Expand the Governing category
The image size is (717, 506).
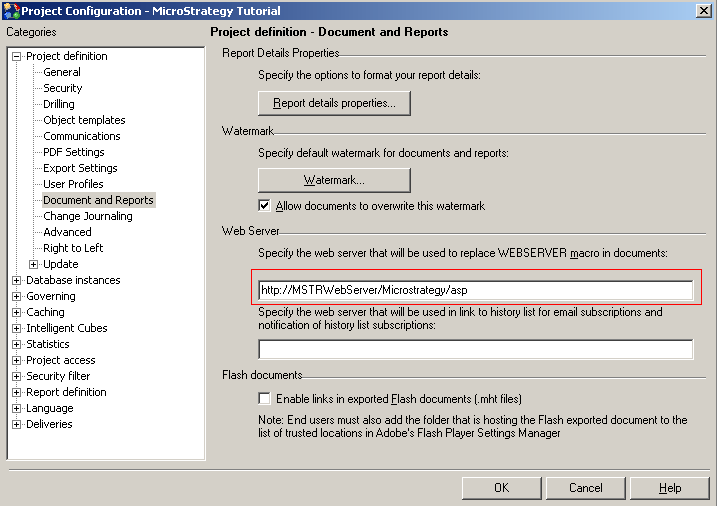[x=16, y=297]
